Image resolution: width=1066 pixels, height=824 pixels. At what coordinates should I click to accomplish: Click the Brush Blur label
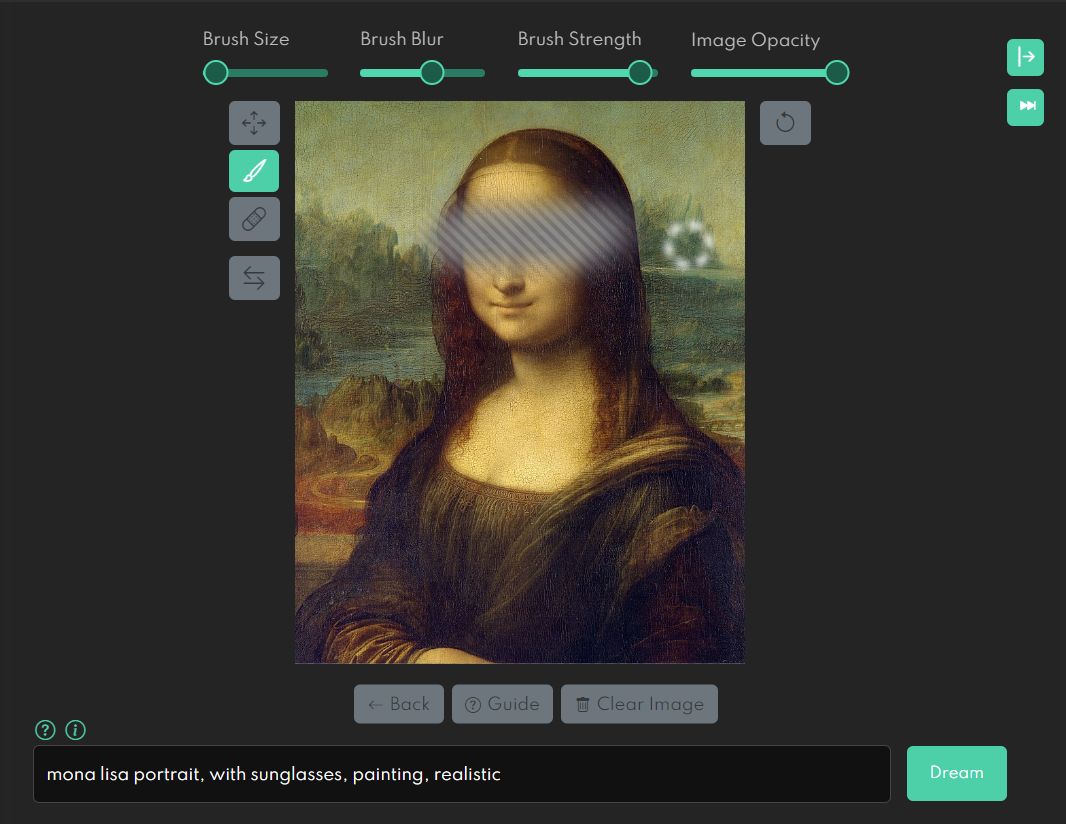402,39
